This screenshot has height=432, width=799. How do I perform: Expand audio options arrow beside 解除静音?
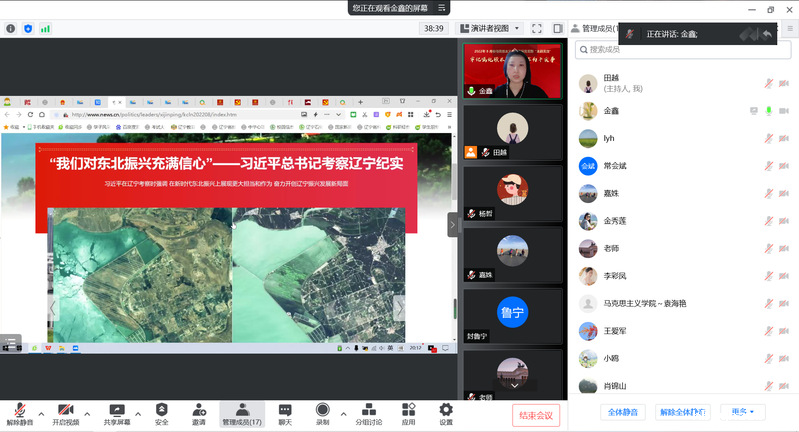coord(41,412)
